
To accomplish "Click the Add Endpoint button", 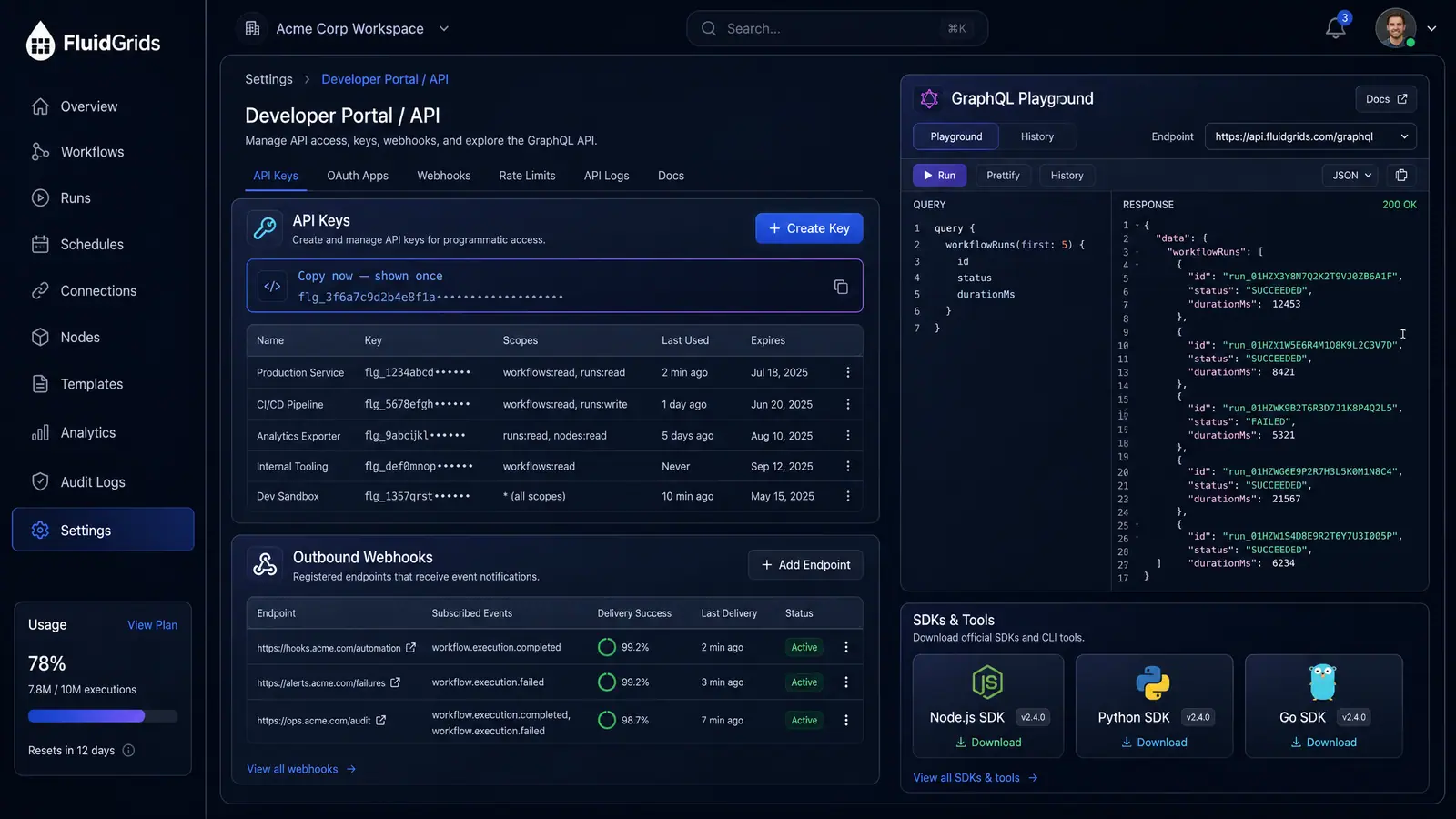I will tap(805, 565).
